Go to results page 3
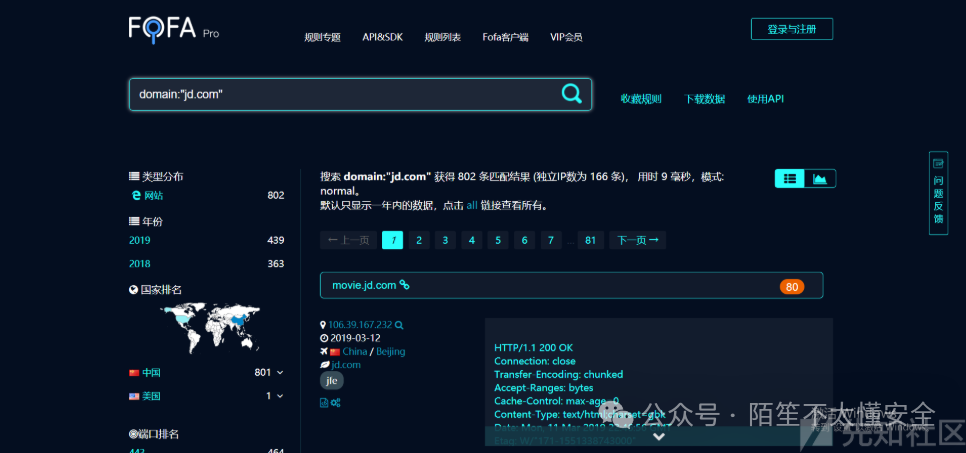Image resolution: width=966 pixels, height=453 pixels. pos(445,240)
